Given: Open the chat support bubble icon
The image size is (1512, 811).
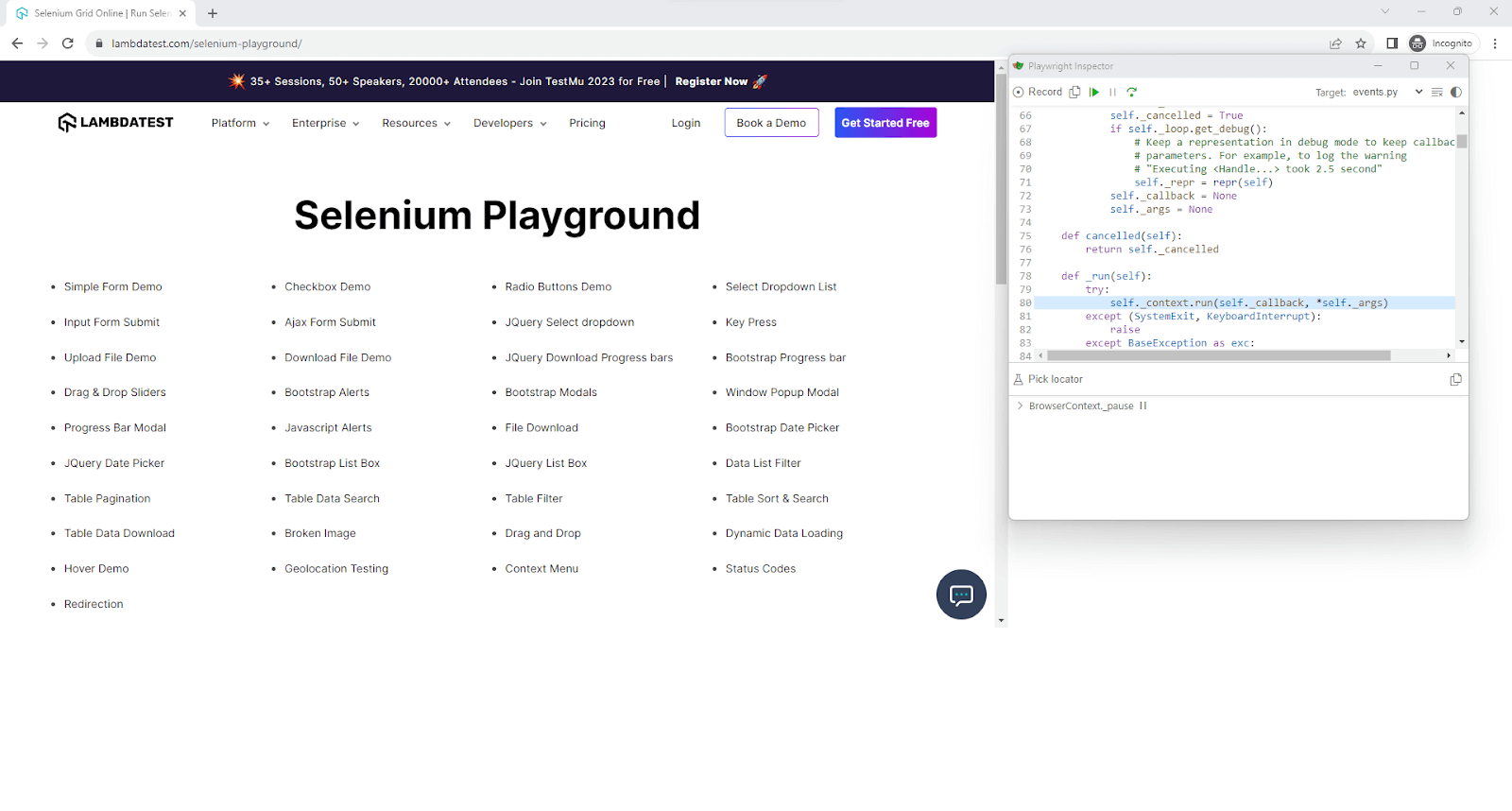Looking at the screenshot, I should 961,595.
